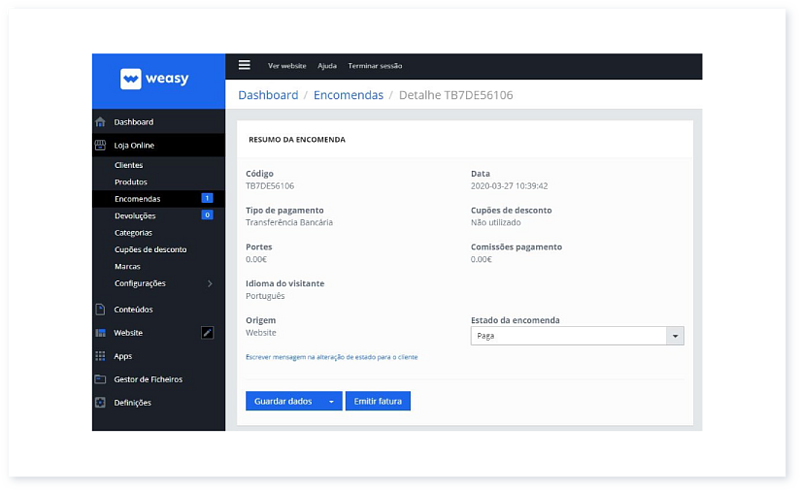This screenshot has height=491, width=800.
Task: Click the Português language value
Action: point(265,296)
